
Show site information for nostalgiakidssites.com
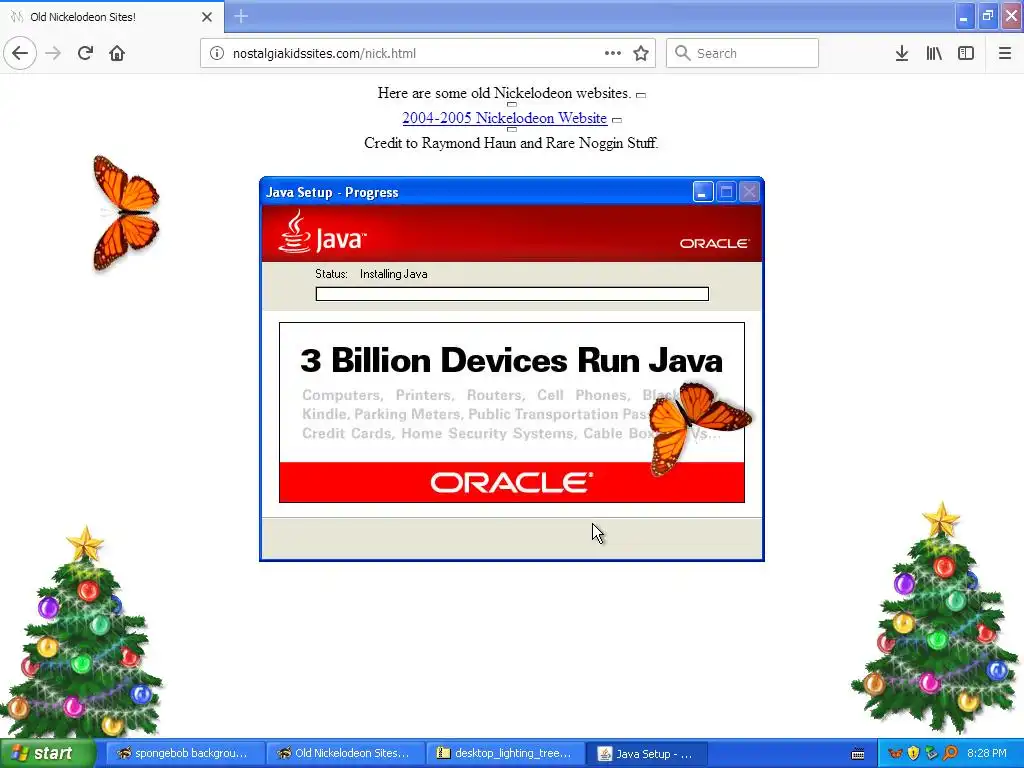(x=217, y=53)
